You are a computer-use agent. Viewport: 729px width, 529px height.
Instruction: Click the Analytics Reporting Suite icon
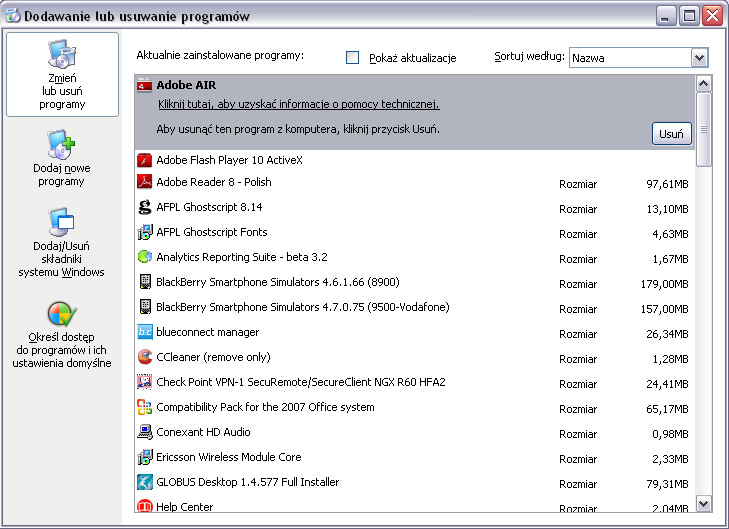(x=145, y=257)
